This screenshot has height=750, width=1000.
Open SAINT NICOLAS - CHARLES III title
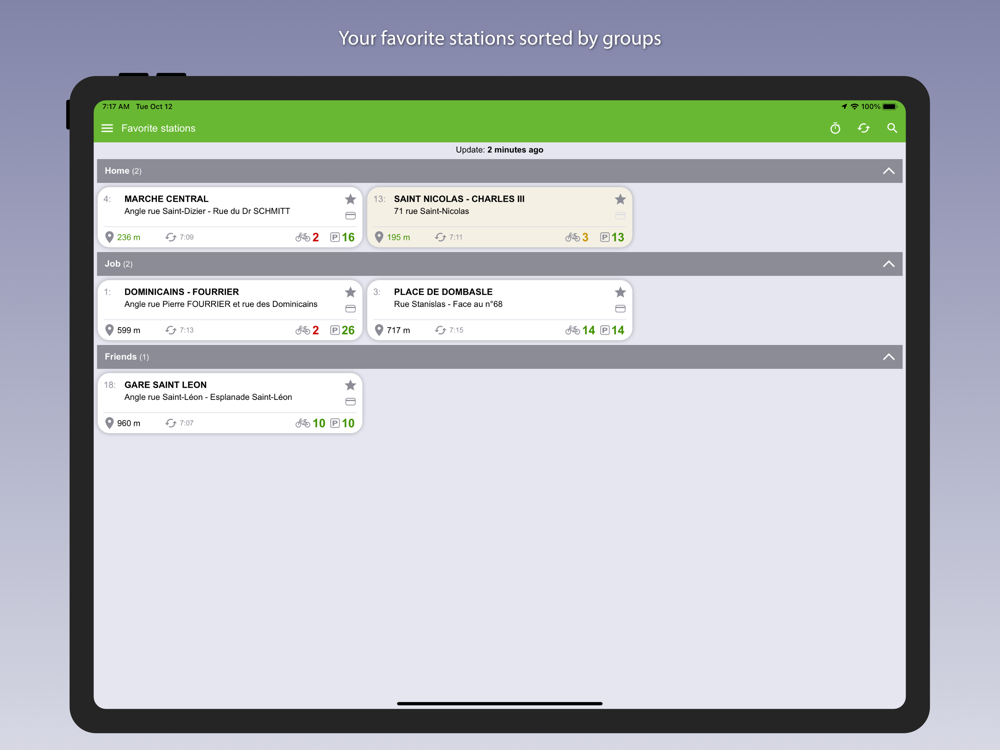(x=459, y=199)
